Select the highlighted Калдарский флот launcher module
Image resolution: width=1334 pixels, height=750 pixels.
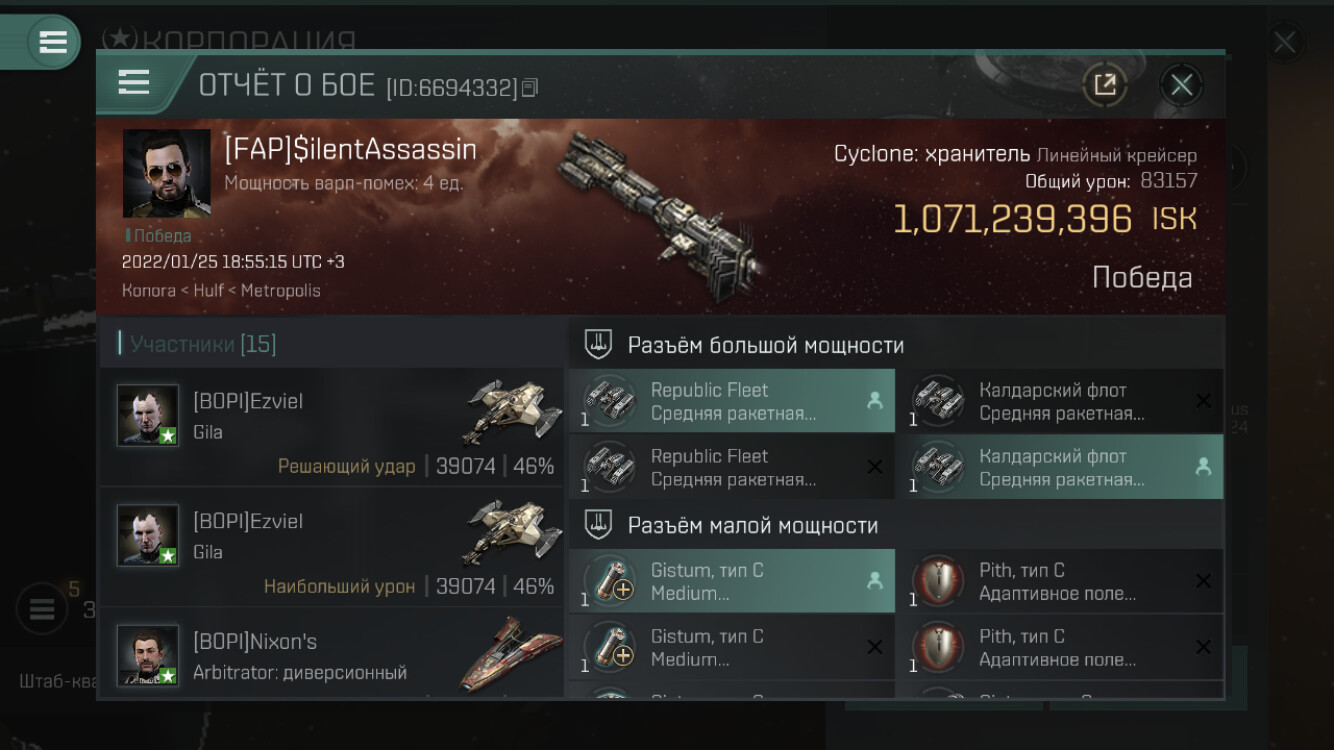[1060, 467]
